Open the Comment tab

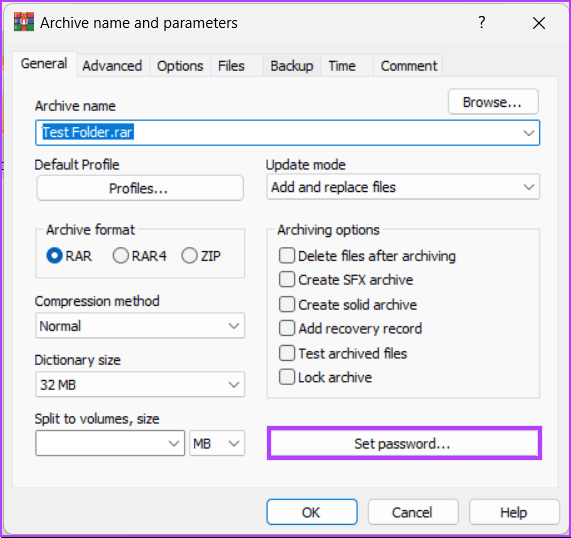tap(409, 66)
